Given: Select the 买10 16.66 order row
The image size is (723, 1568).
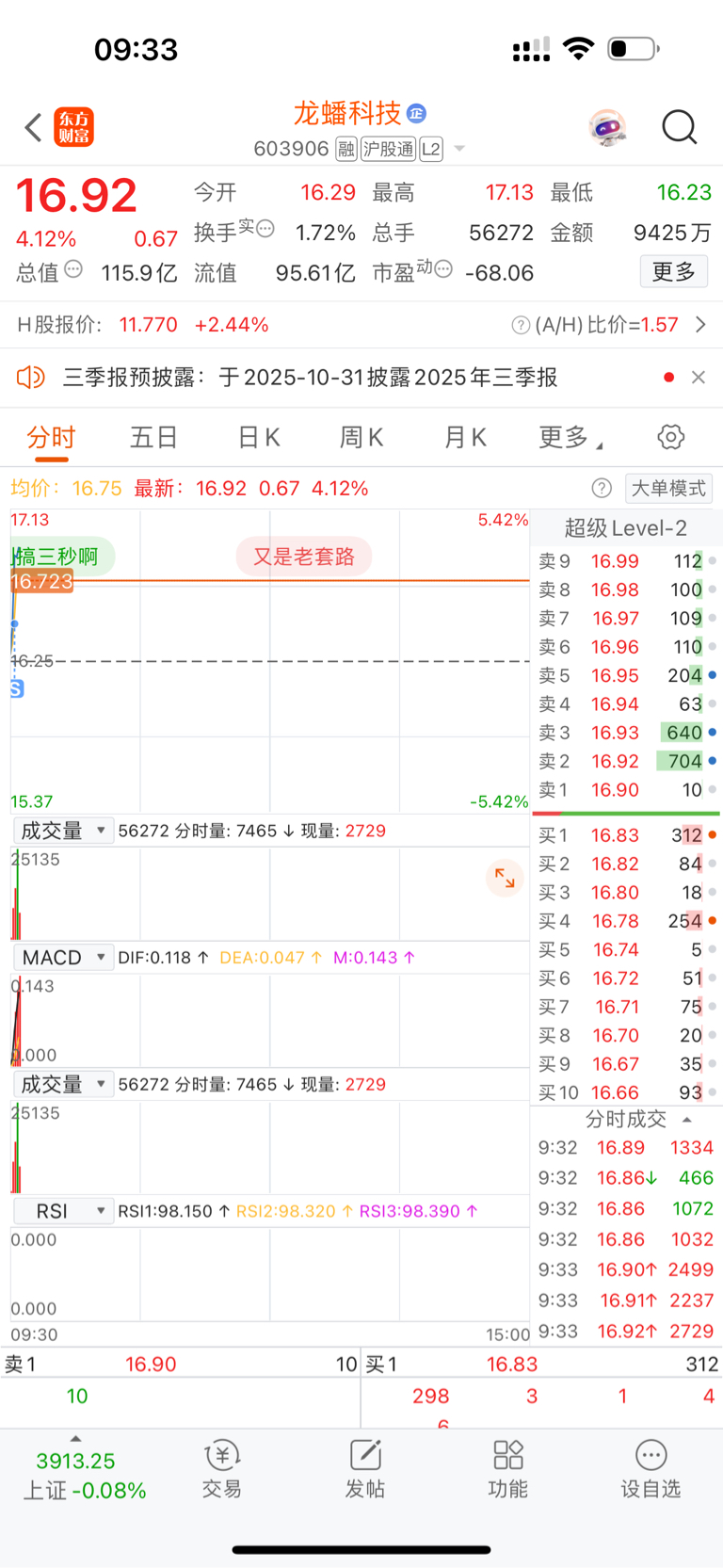Looking at the screenshot, I should click(x=627, y=1092).
